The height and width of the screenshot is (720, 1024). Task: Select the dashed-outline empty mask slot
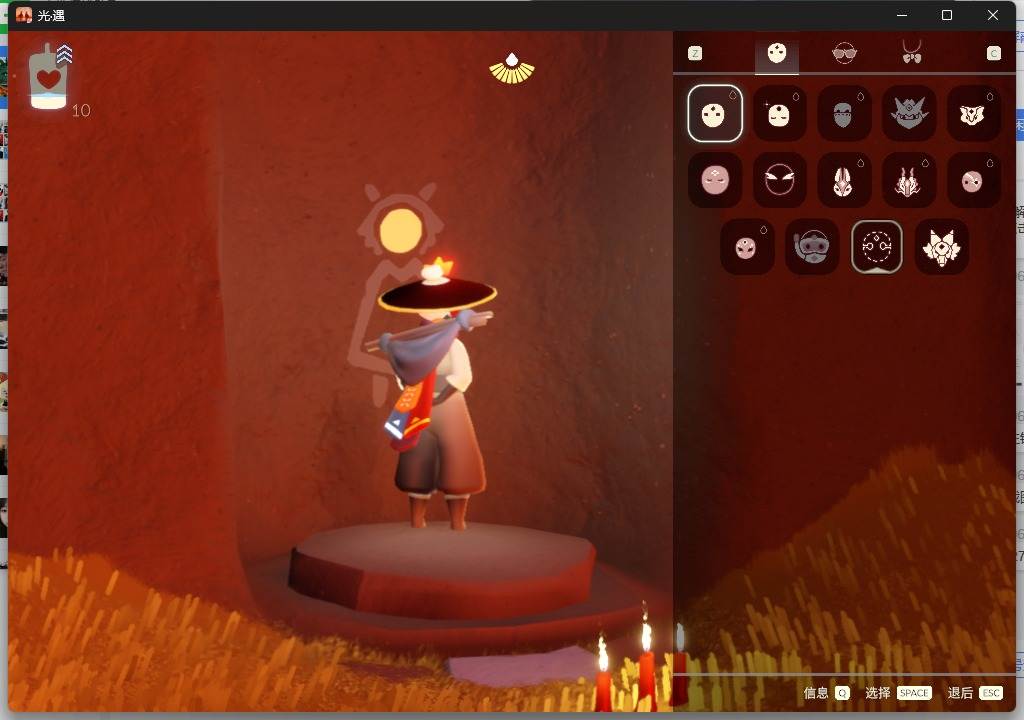point(877,247)
